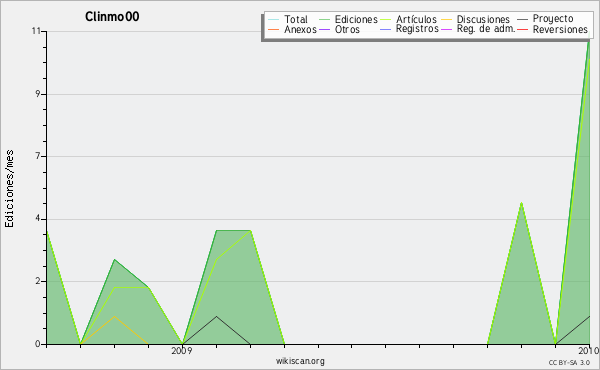Click the 2009 x-axis label
Screen dimensions: 600x370
click(182, 350)
